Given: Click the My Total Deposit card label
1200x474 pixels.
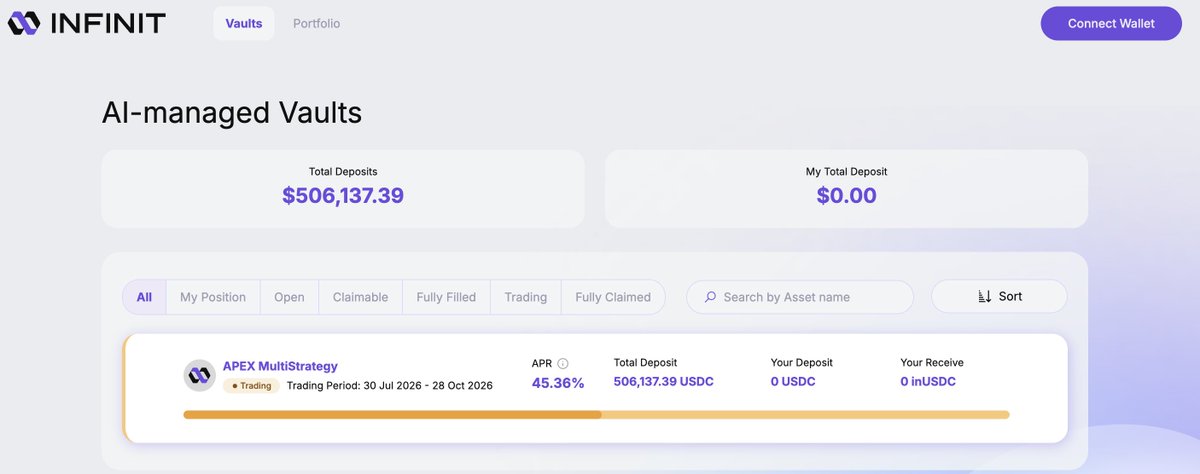Looking at the screenshot, I should [x=846, y=171].
